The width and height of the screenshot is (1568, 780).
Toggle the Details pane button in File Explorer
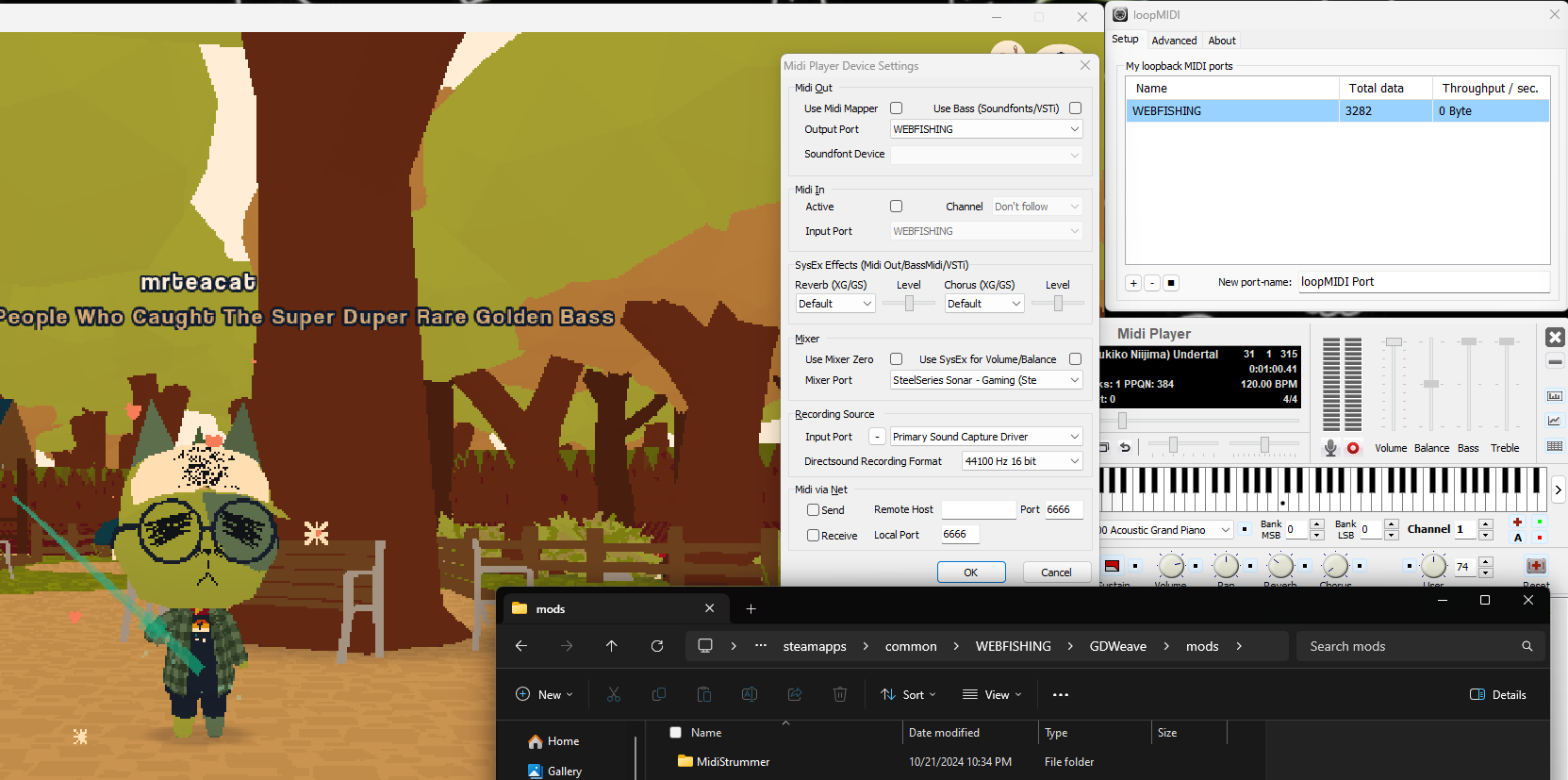[x=1498, y=695]
